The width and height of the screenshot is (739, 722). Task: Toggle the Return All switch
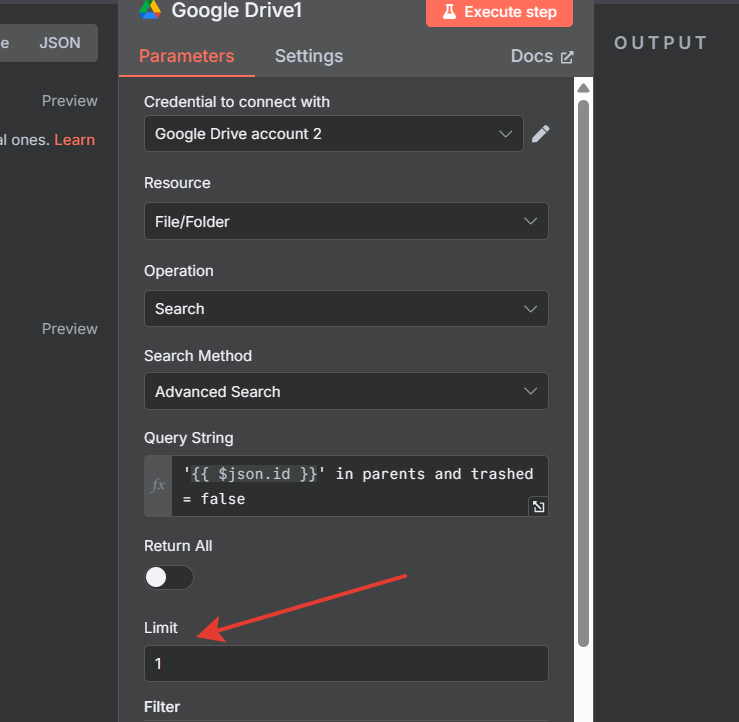169,577
